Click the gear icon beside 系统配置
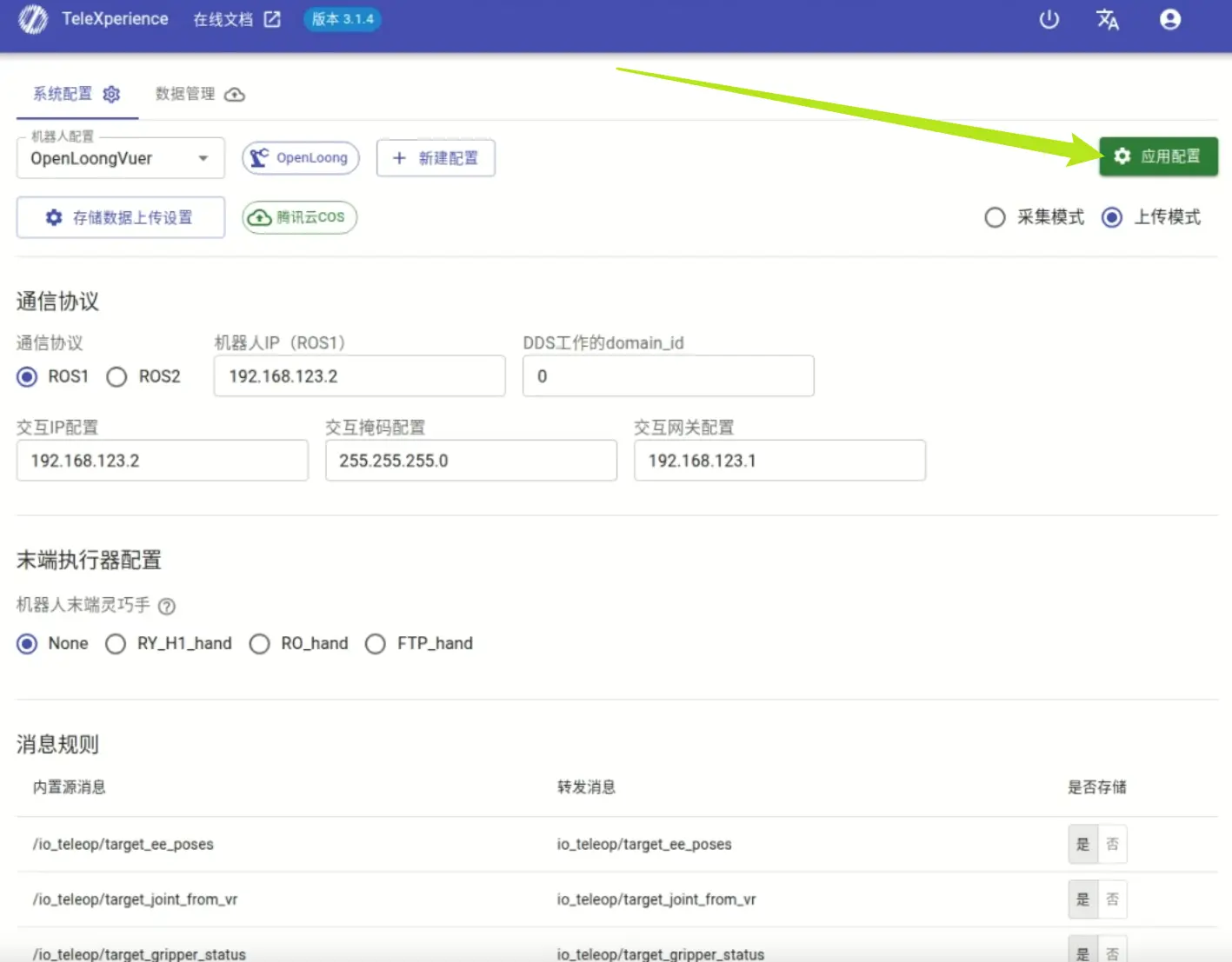 [x=111, y=94]
